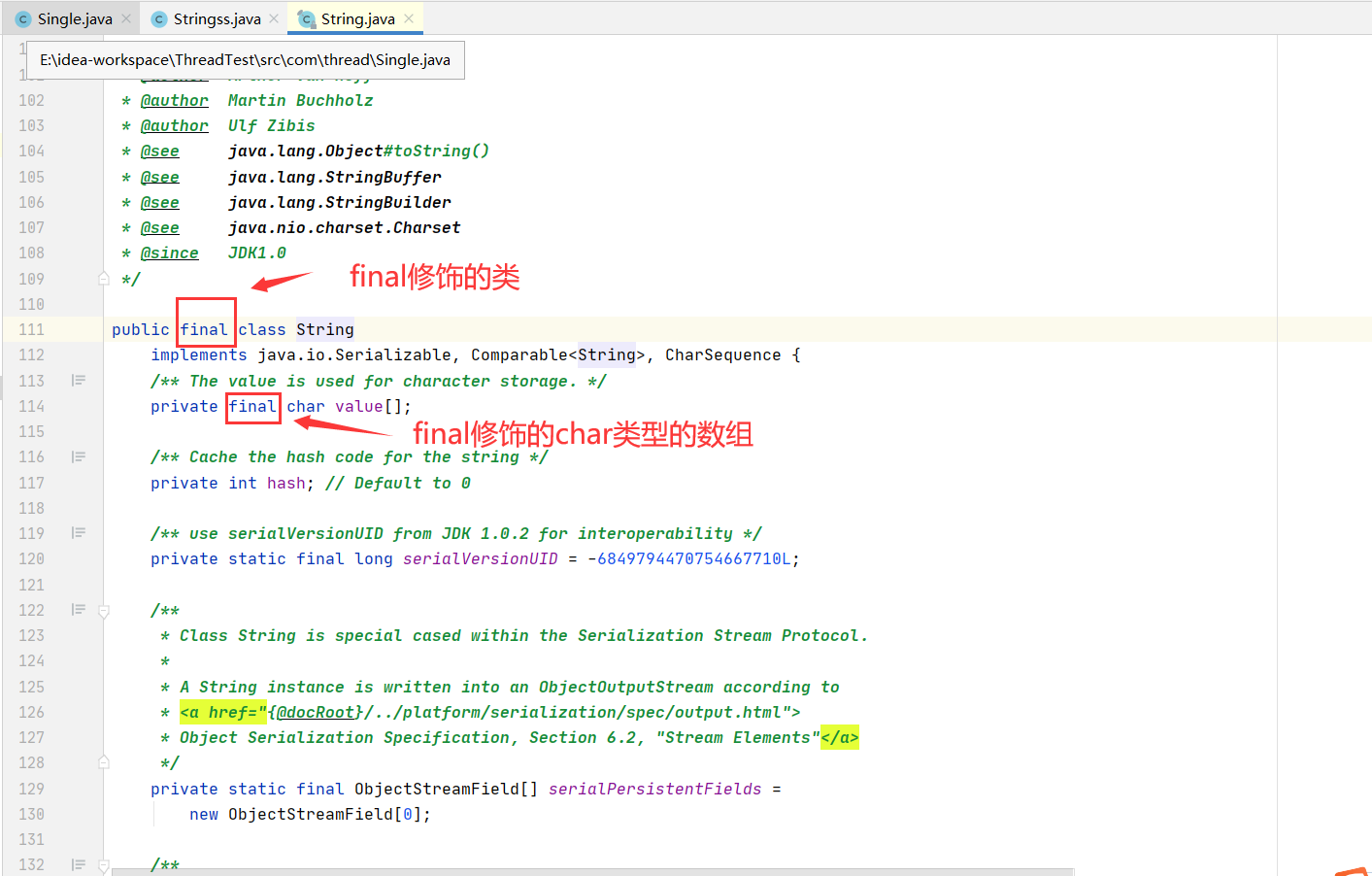Viewport: 1372px width, 876px height.
Task: Close the Single.java tab
Action: [x=126, y=18]
